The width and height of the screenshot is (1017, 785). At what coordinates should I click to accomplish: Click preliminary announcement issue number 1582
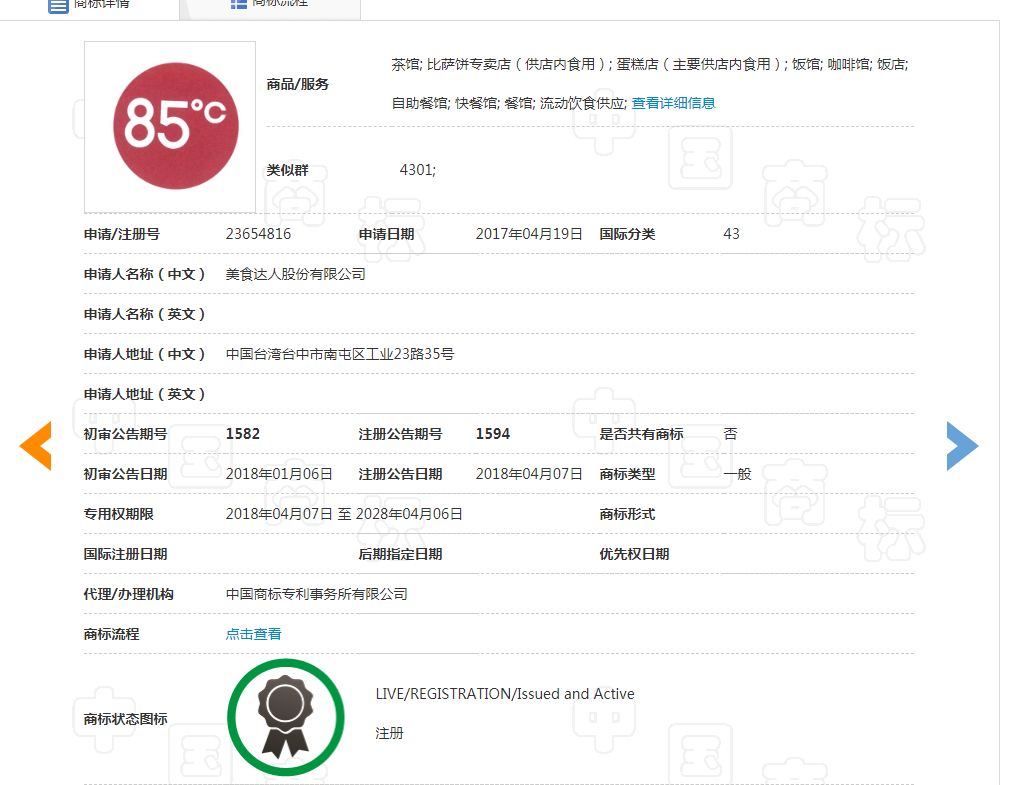click(x=243, y=434)
